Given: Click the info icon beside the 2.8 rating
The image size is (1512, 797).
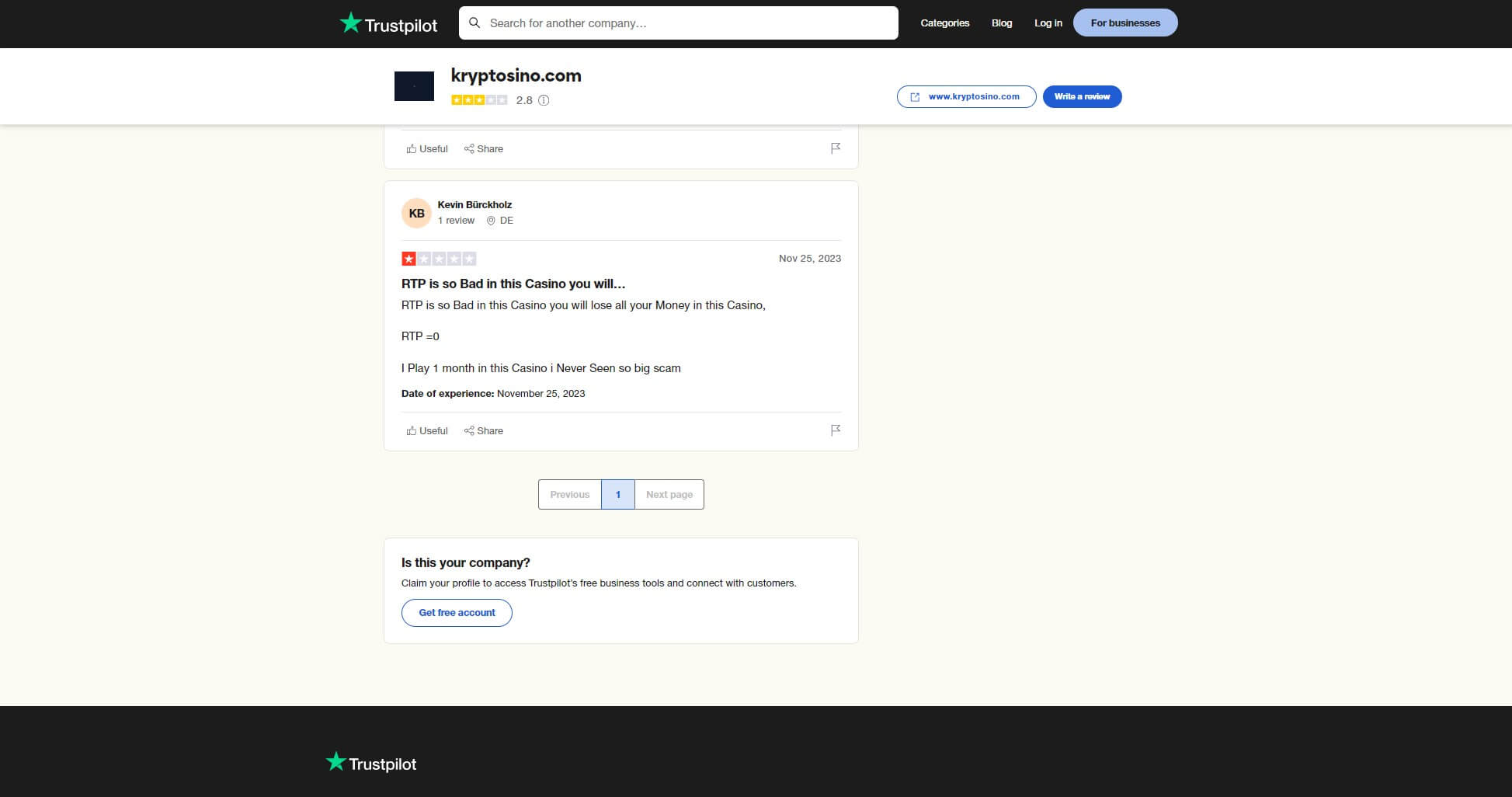Looking at the screenshot, I should [x=544, y=100].
